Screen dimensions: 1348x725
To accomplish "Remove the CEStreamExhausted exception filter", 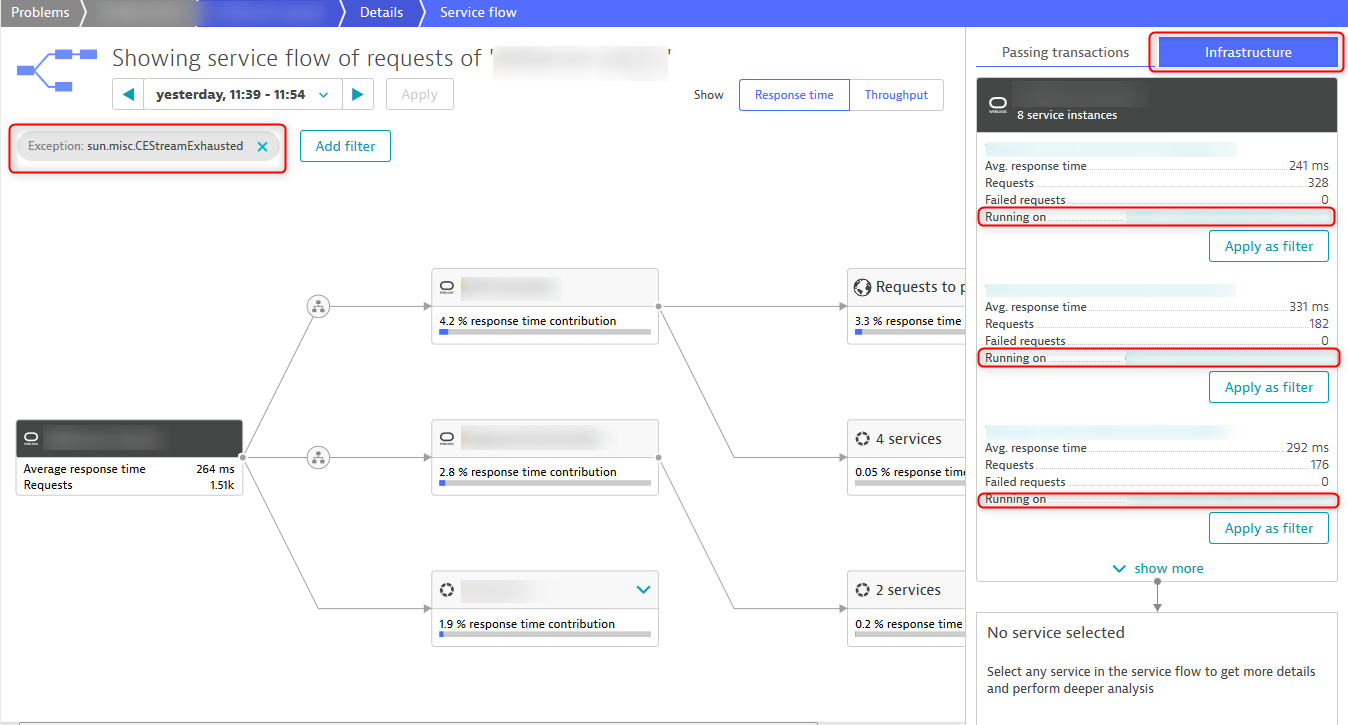I will pyautogui.click(x=262, y=147).
